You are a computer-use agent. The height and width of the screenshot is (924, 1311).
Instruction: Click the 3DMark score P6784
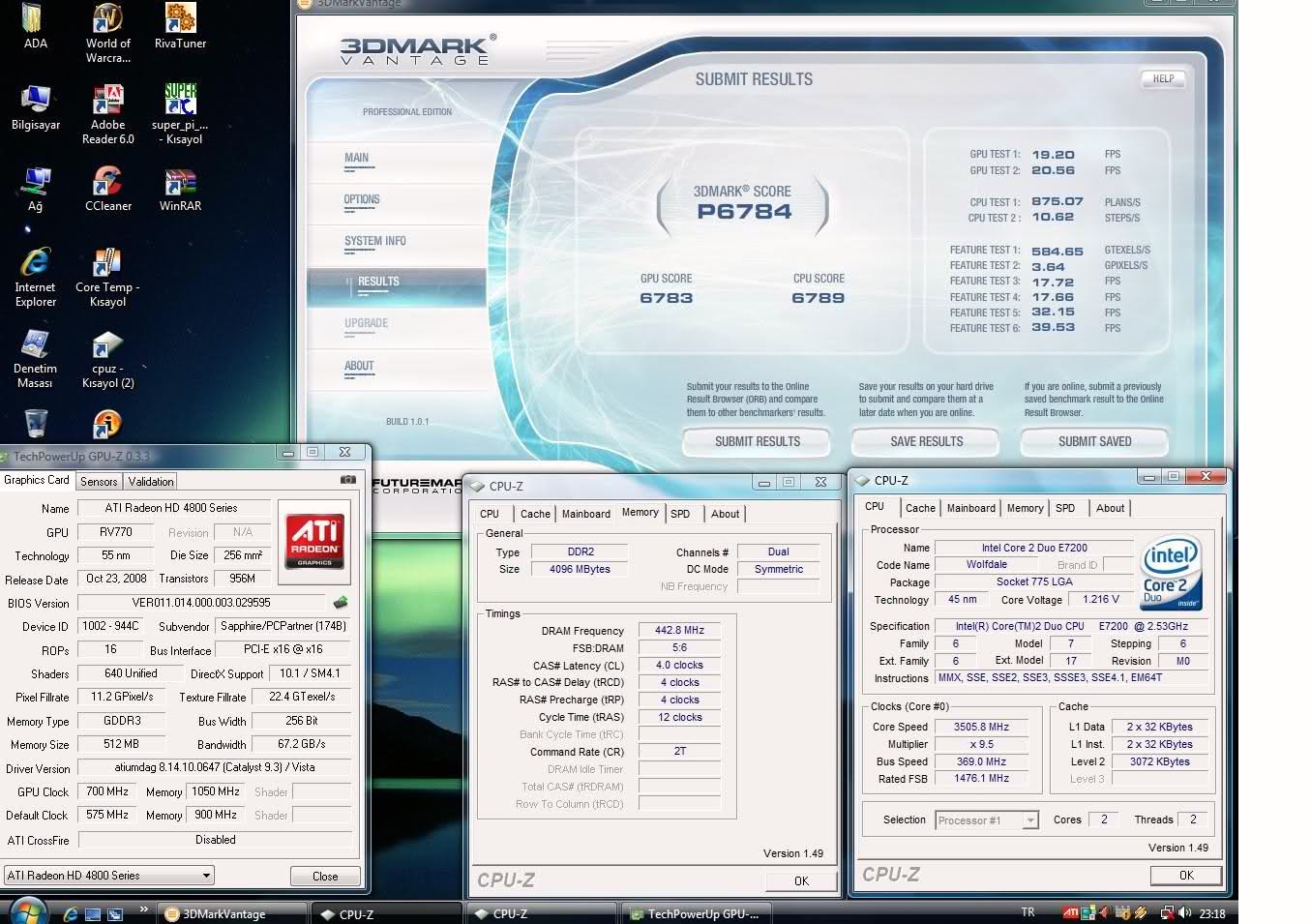click(744, 212)
